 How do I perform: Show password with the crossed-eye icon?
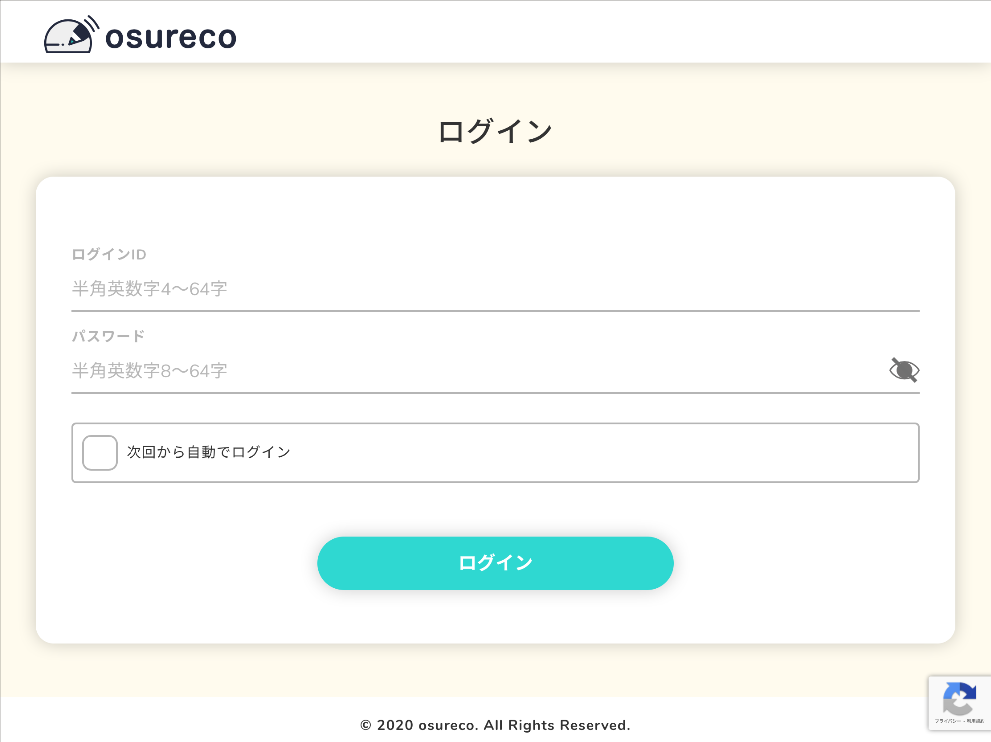pos(904,370)
